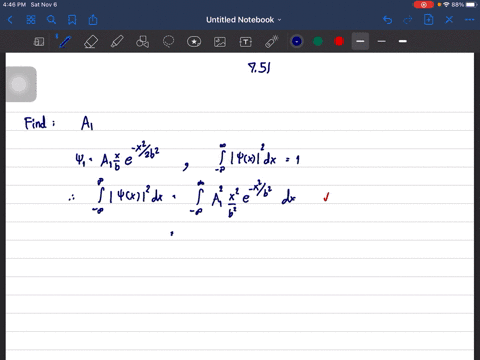Select the Eraser tool

[x=91, y=42]
